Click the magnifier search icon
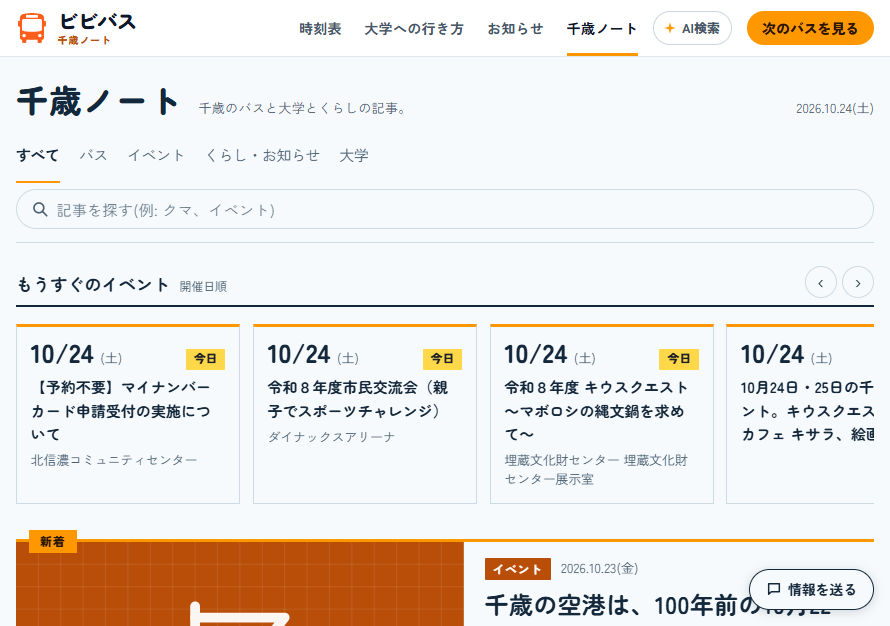This screenshot has width=890, height=626. (40, 209)
